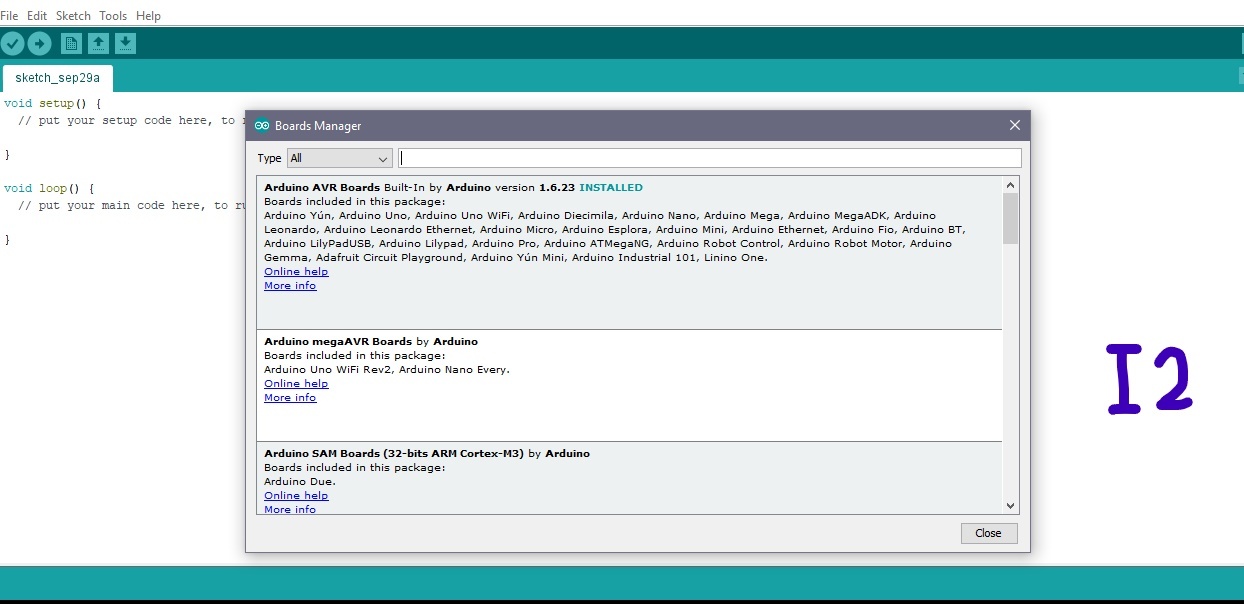Image resolution: width=1244 pixels, height=604 pixels.
Task: Click the board list scrollbar down arrow
Action: 1010,506
